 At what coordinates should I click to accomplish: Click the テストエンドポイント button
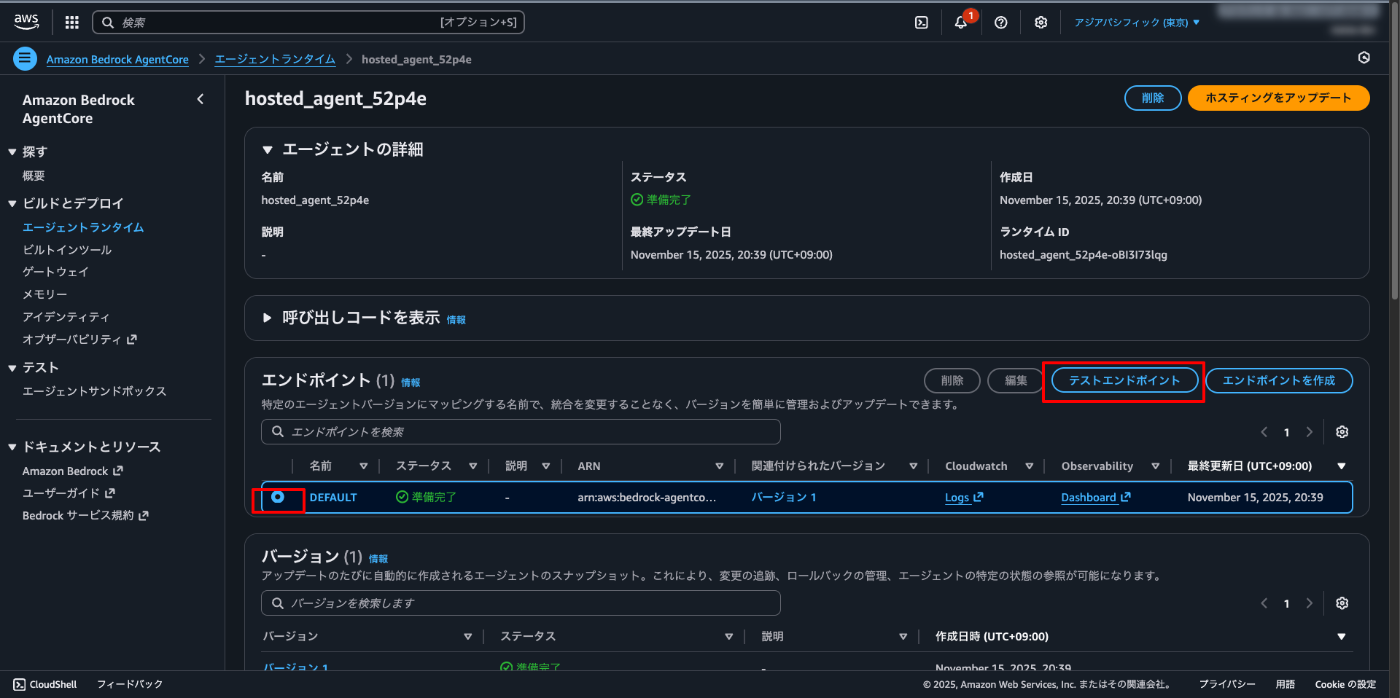(1125, 381)
